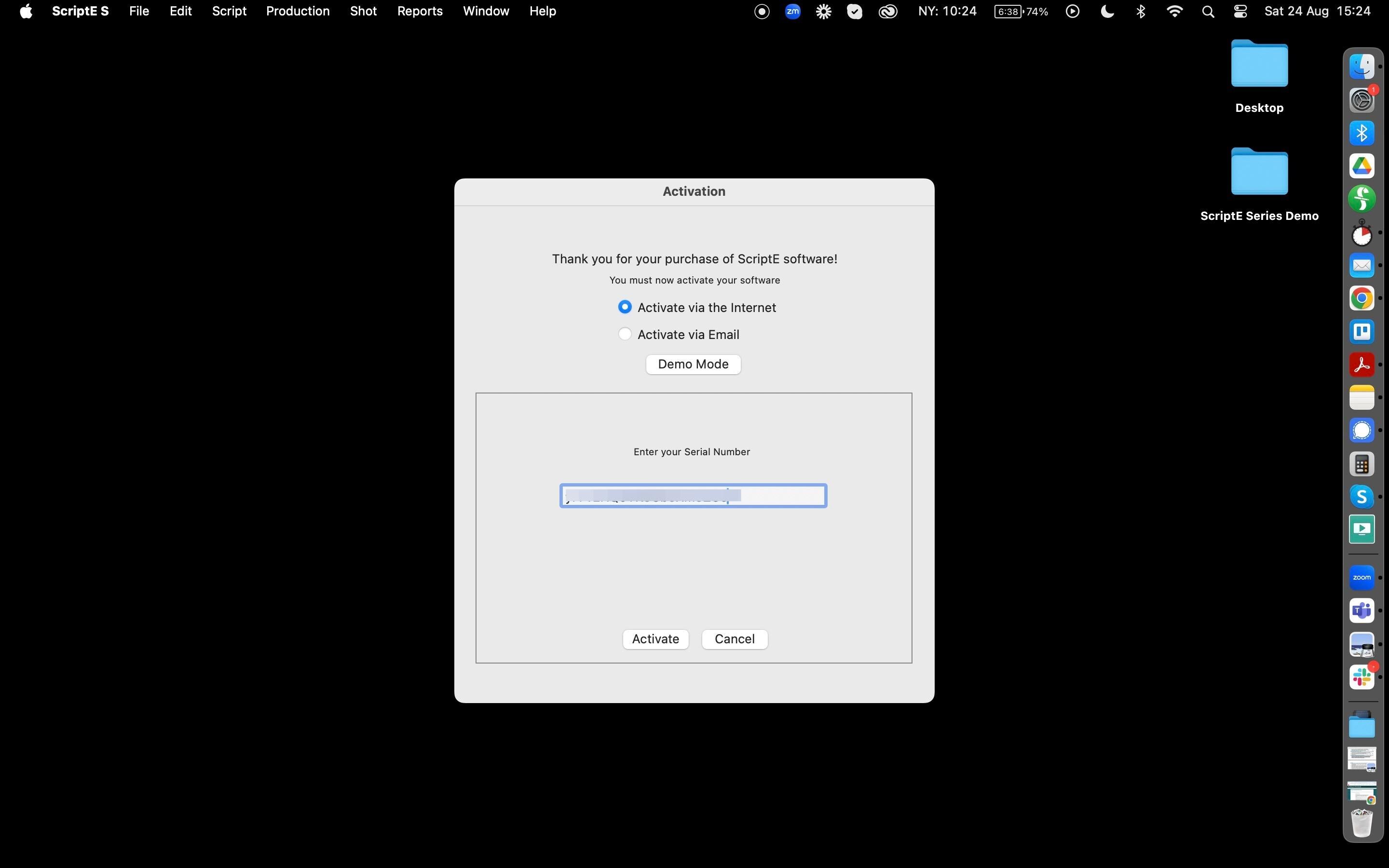This screenshot has width=1389, height=868.
Task: Open Trello from the Dock
Action: coord(1362,331)
